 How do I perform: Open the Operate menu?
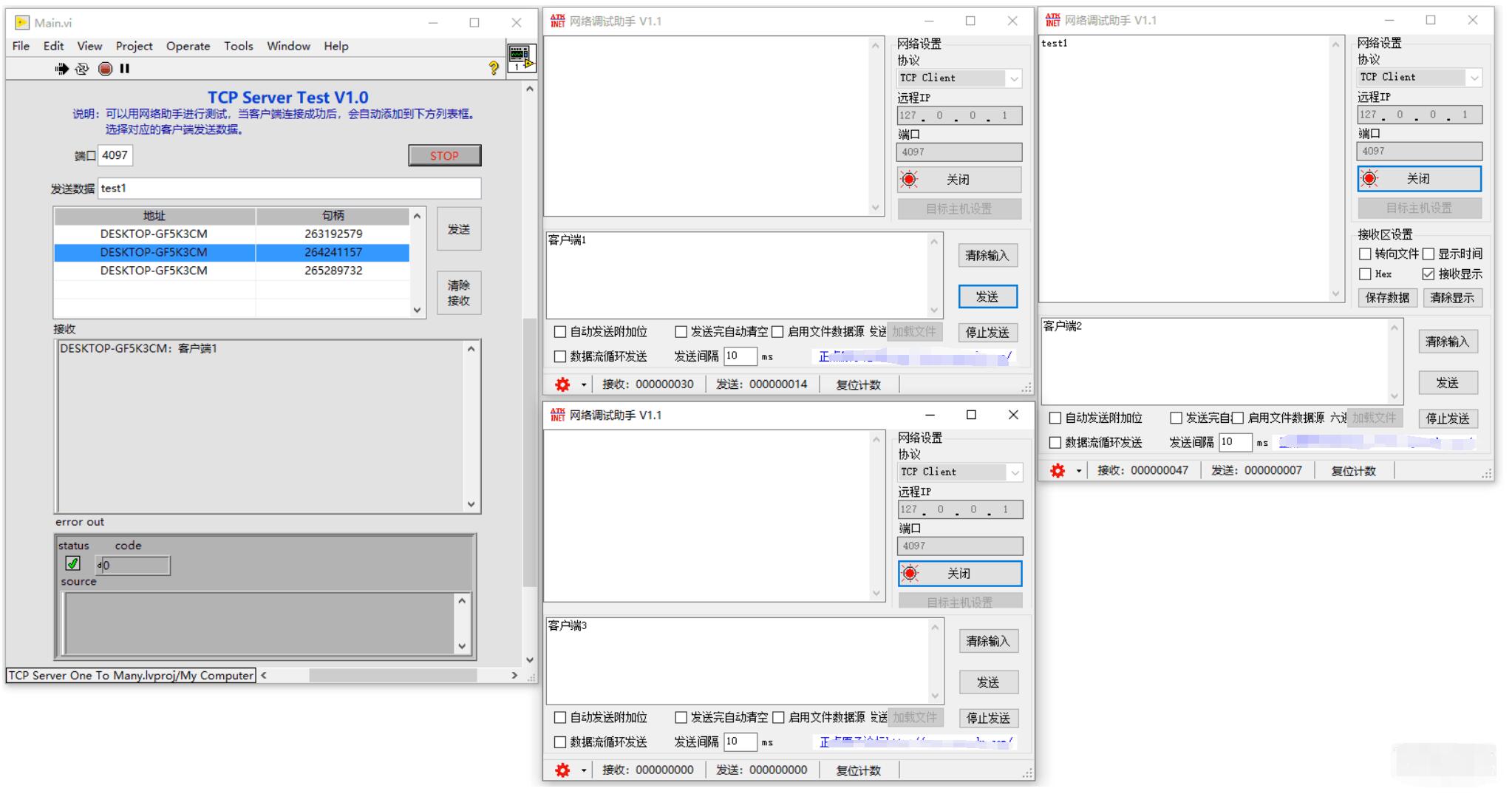pos(188,46)
